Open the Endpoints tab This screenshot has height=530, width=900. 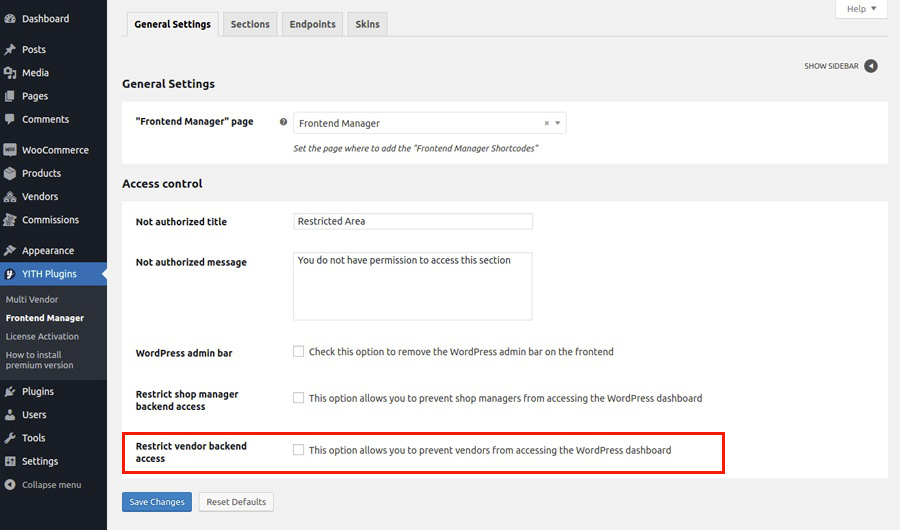(x=312, y=24)
